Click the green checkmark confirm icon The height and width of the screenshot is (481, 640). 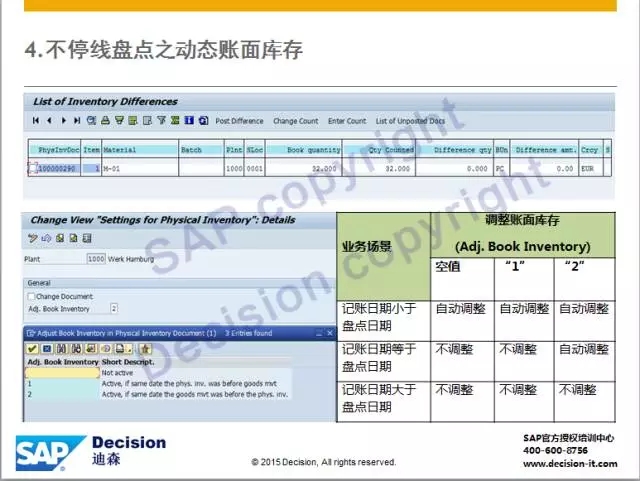tap(32, 348)
